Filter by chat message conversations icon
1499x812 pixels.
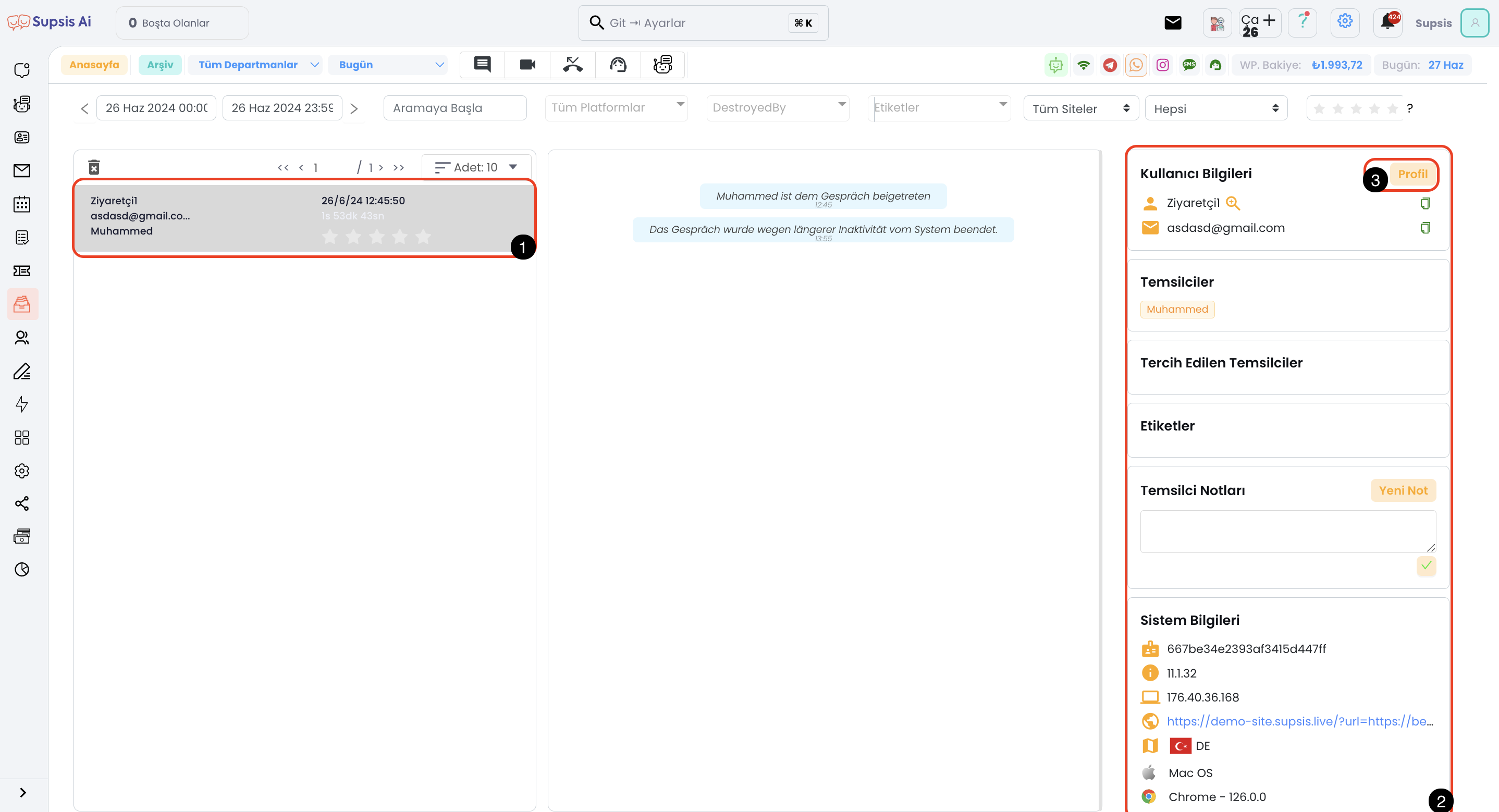(483, 64)
